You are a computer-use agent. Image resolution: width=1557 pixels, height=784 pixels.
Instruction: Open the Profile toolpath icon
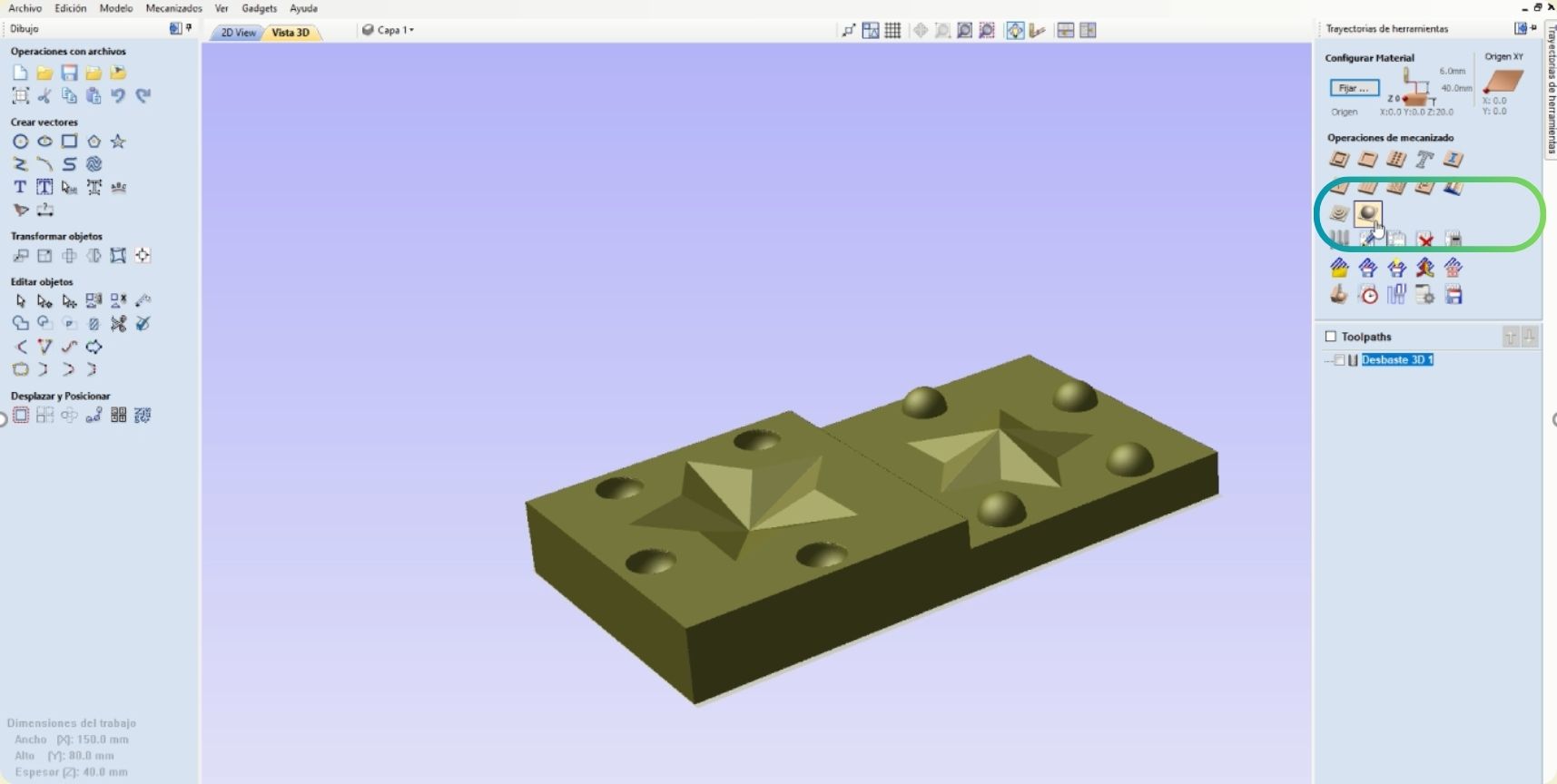[x=1339, y=160]
